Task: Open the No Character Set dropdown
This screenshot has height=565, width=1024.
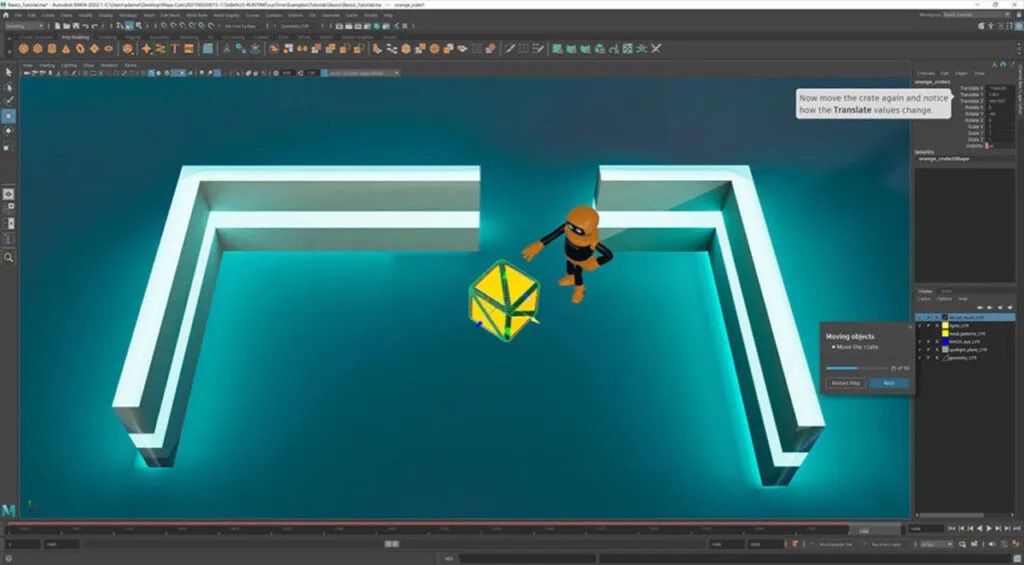Action: pyautogui.click(x=837, y=543)
